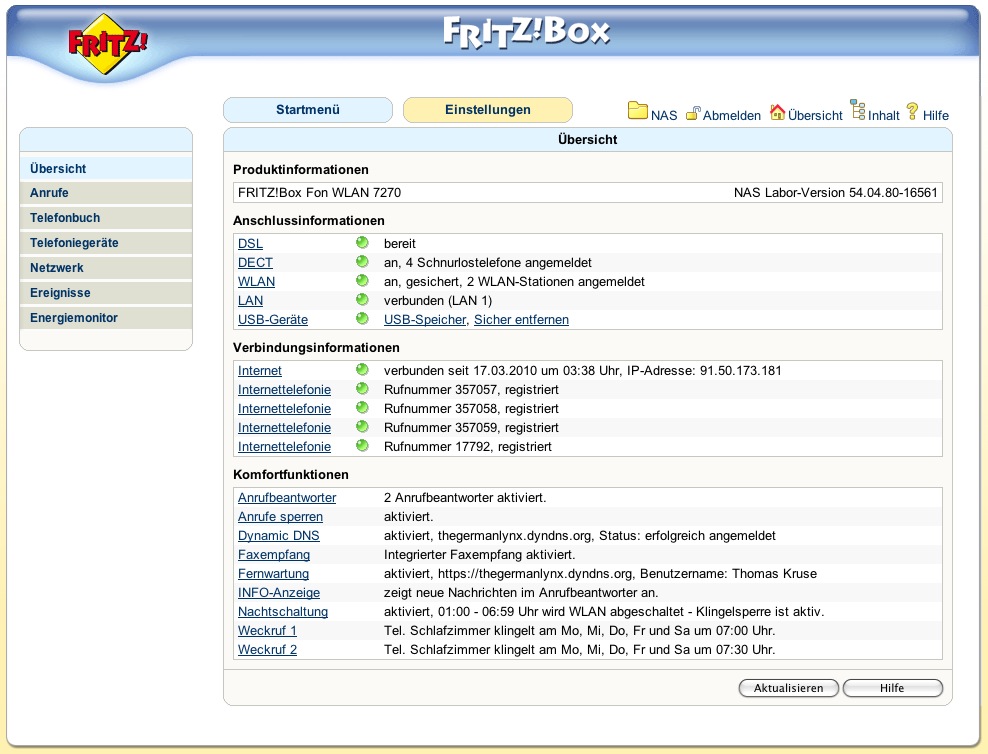Click the FRITZ! logo in header

click(108, 45)
